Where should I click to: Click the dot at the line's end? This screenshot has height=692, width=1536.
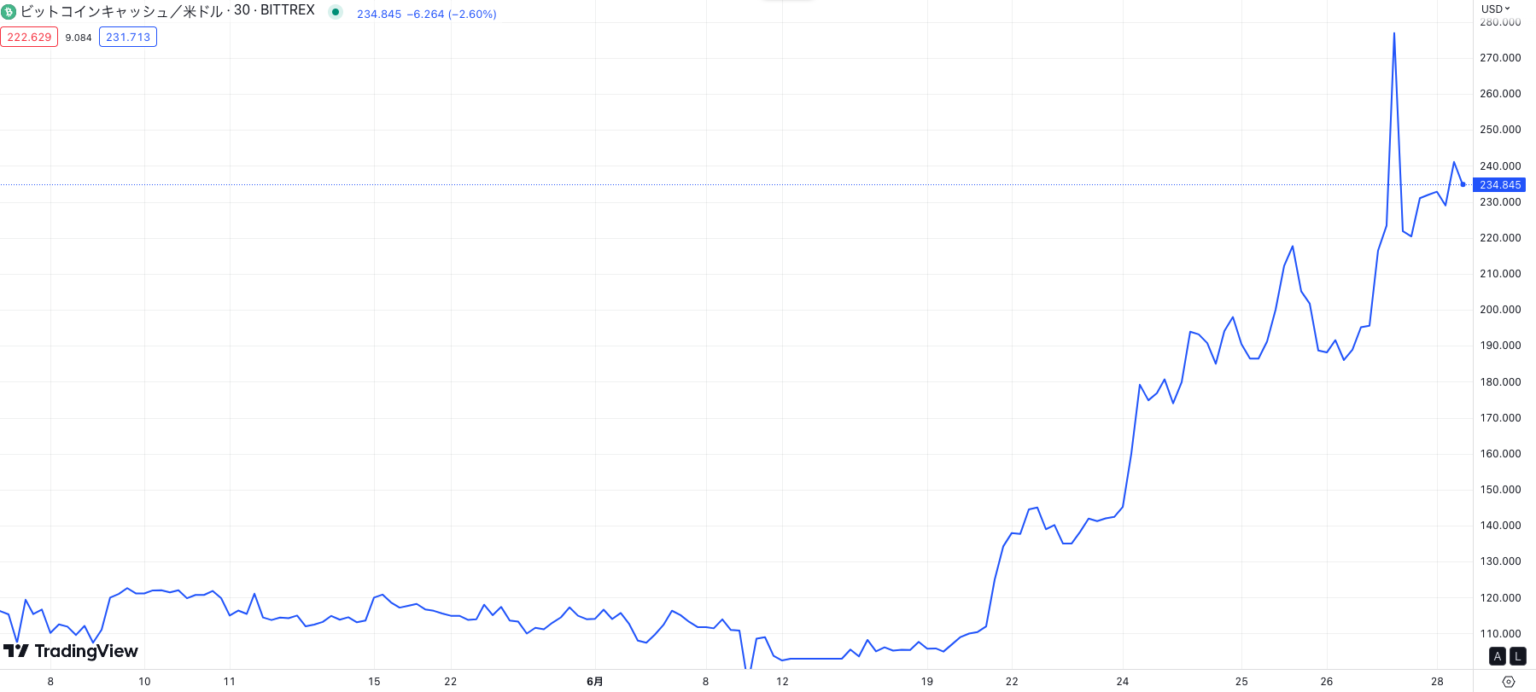coord(1463,184)
